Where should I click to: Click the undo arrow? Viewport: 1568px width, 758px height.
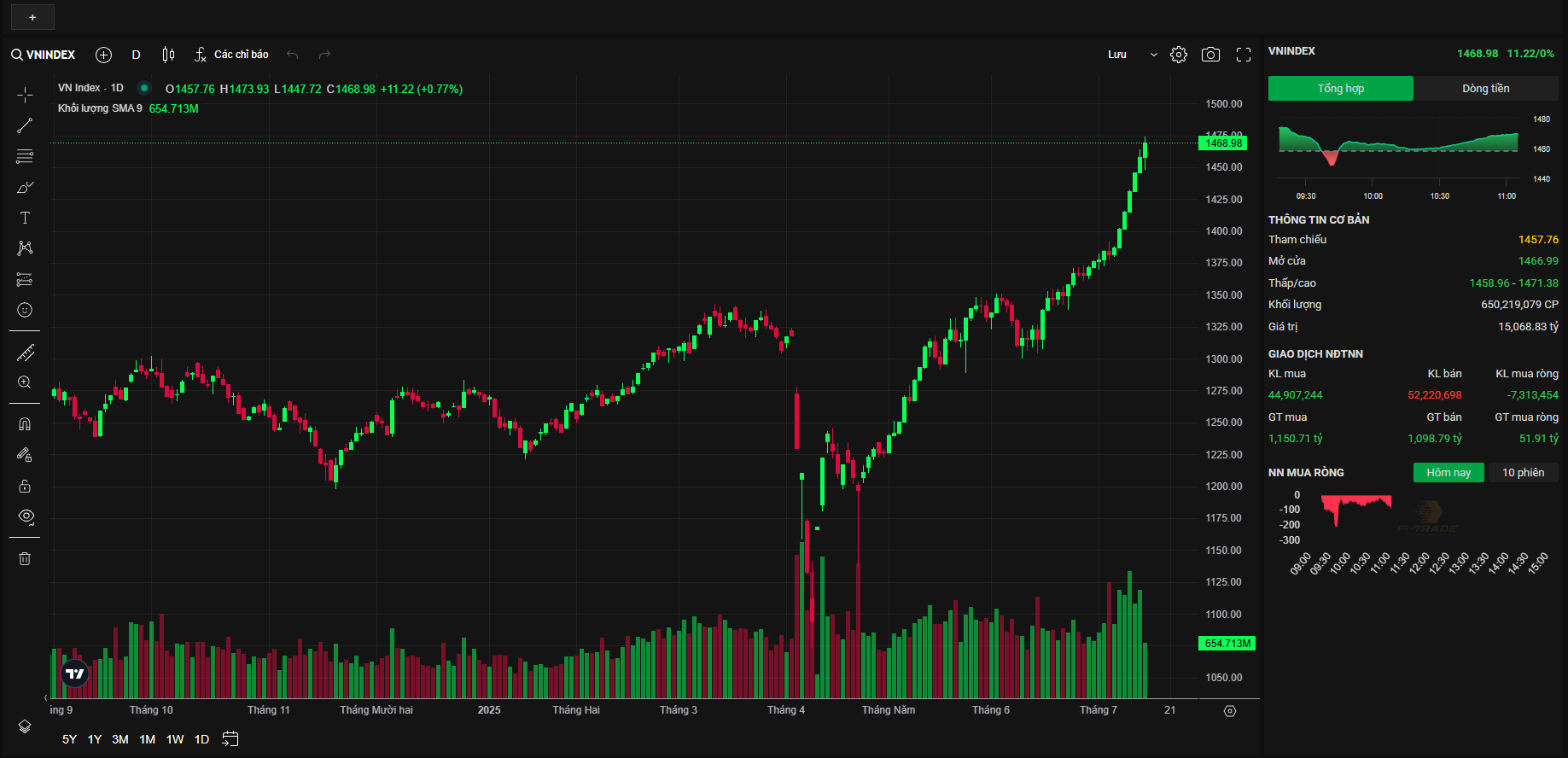293,55
